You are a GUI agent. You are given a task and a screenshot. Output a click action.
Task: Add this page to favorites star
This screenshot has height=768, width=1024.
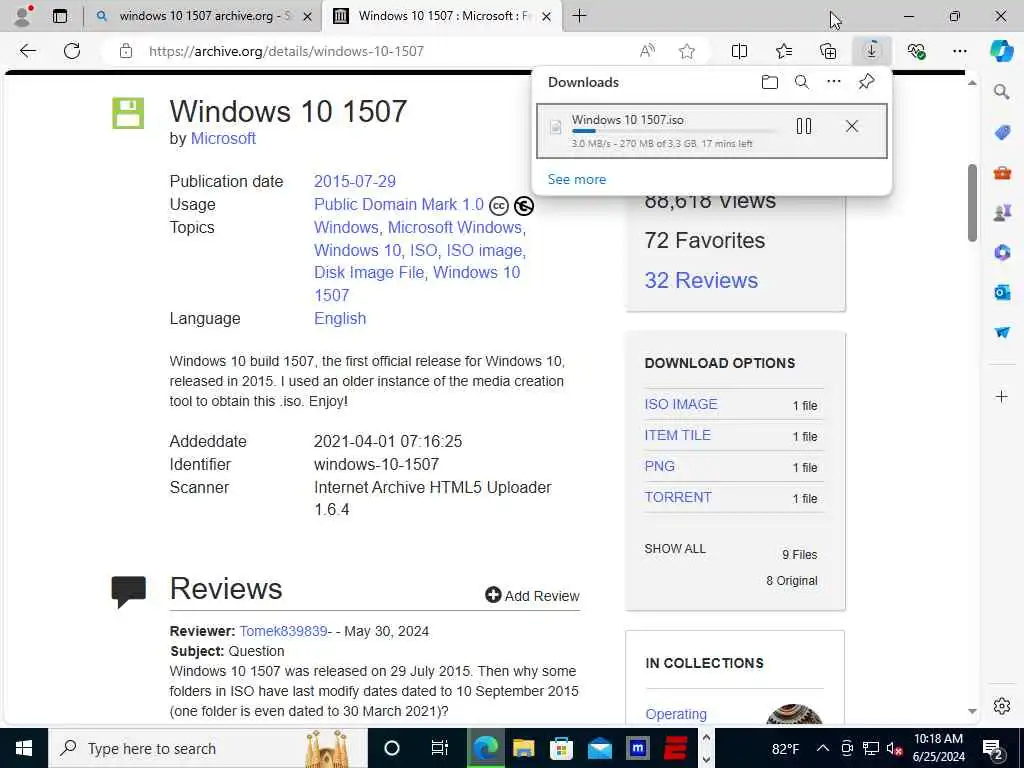click(686, 51)
